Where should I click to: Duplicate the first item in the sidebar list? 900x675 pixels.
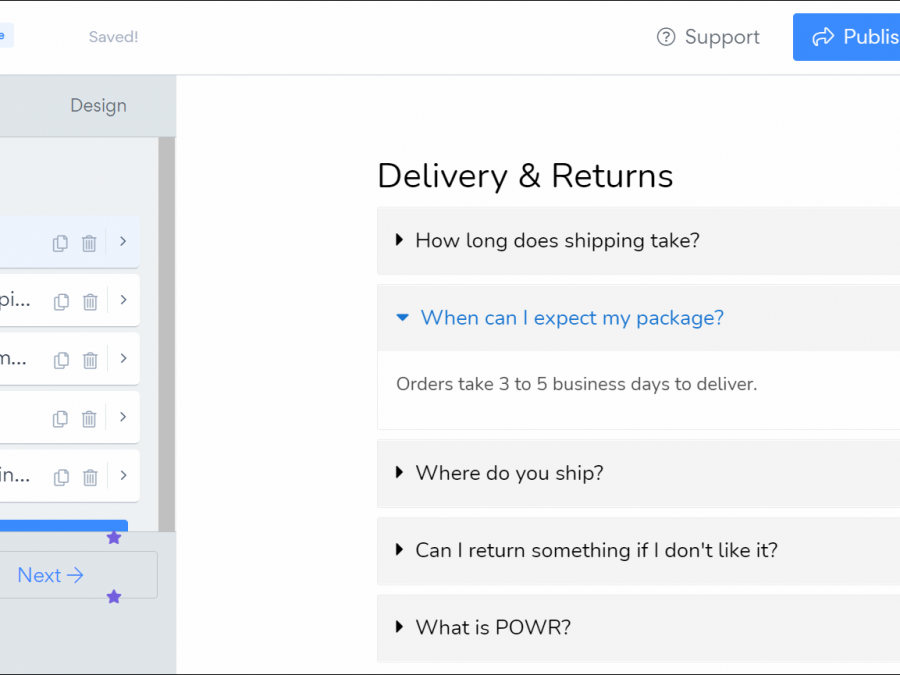[x=61, y=243]
